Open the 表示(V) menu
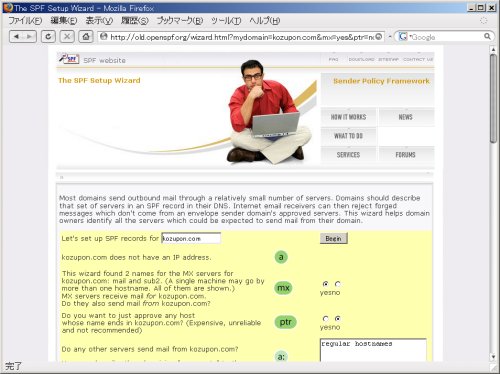The height and width of the screenshot is (374, 500). (99, 21)
